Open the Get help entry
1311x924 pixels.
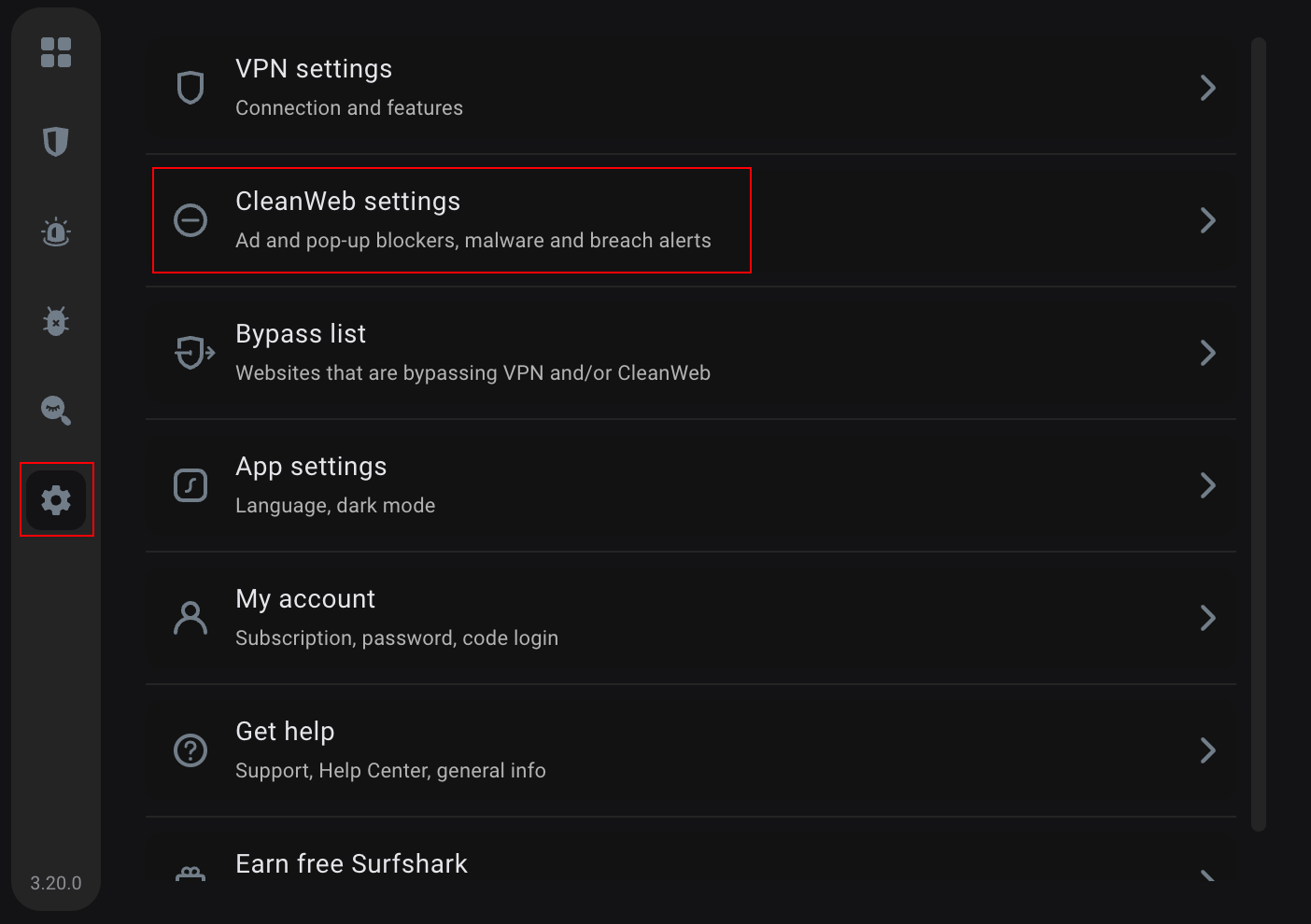691,750
